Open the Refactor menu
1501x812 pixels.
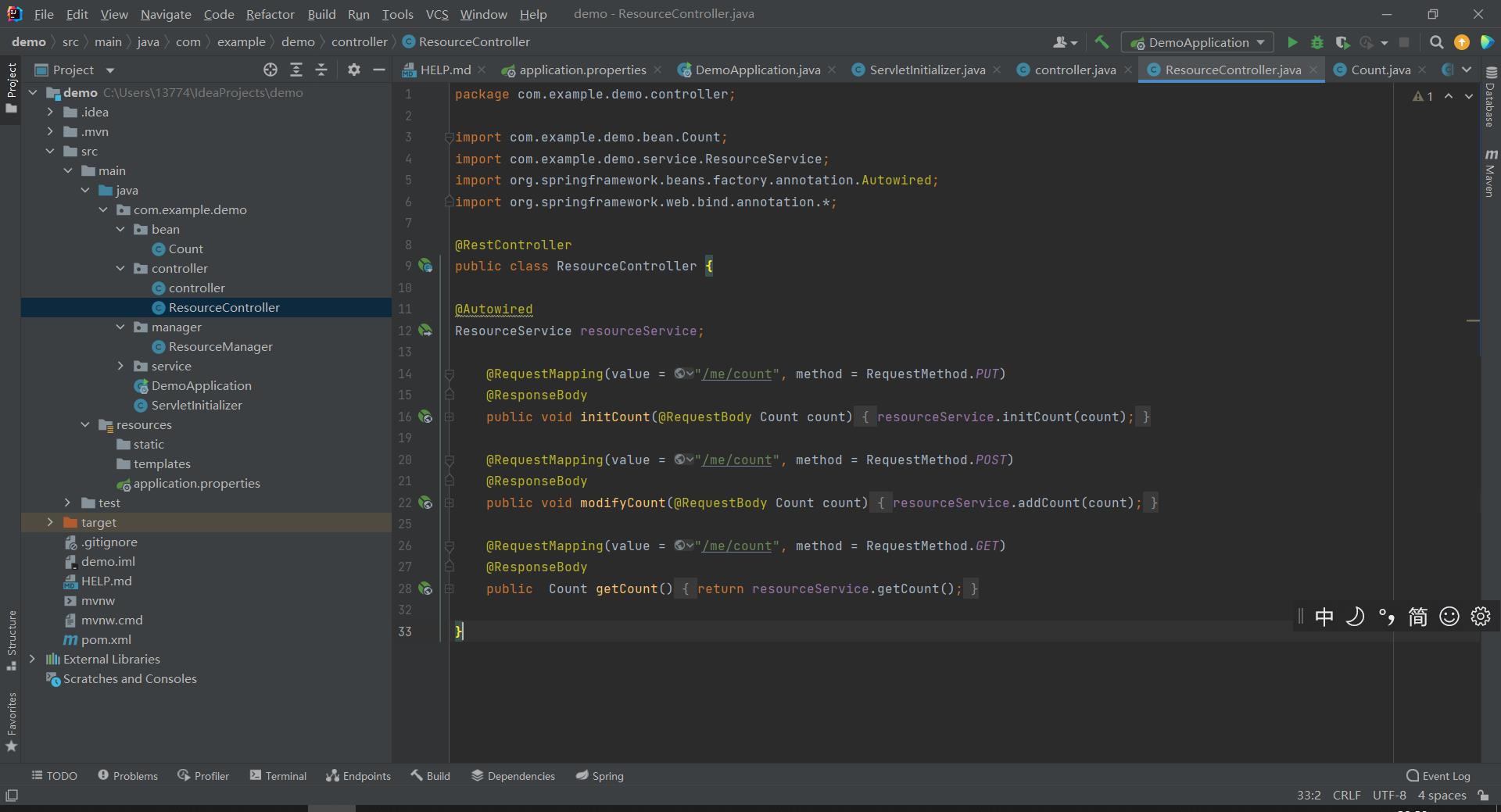click(x=270, y=14)
